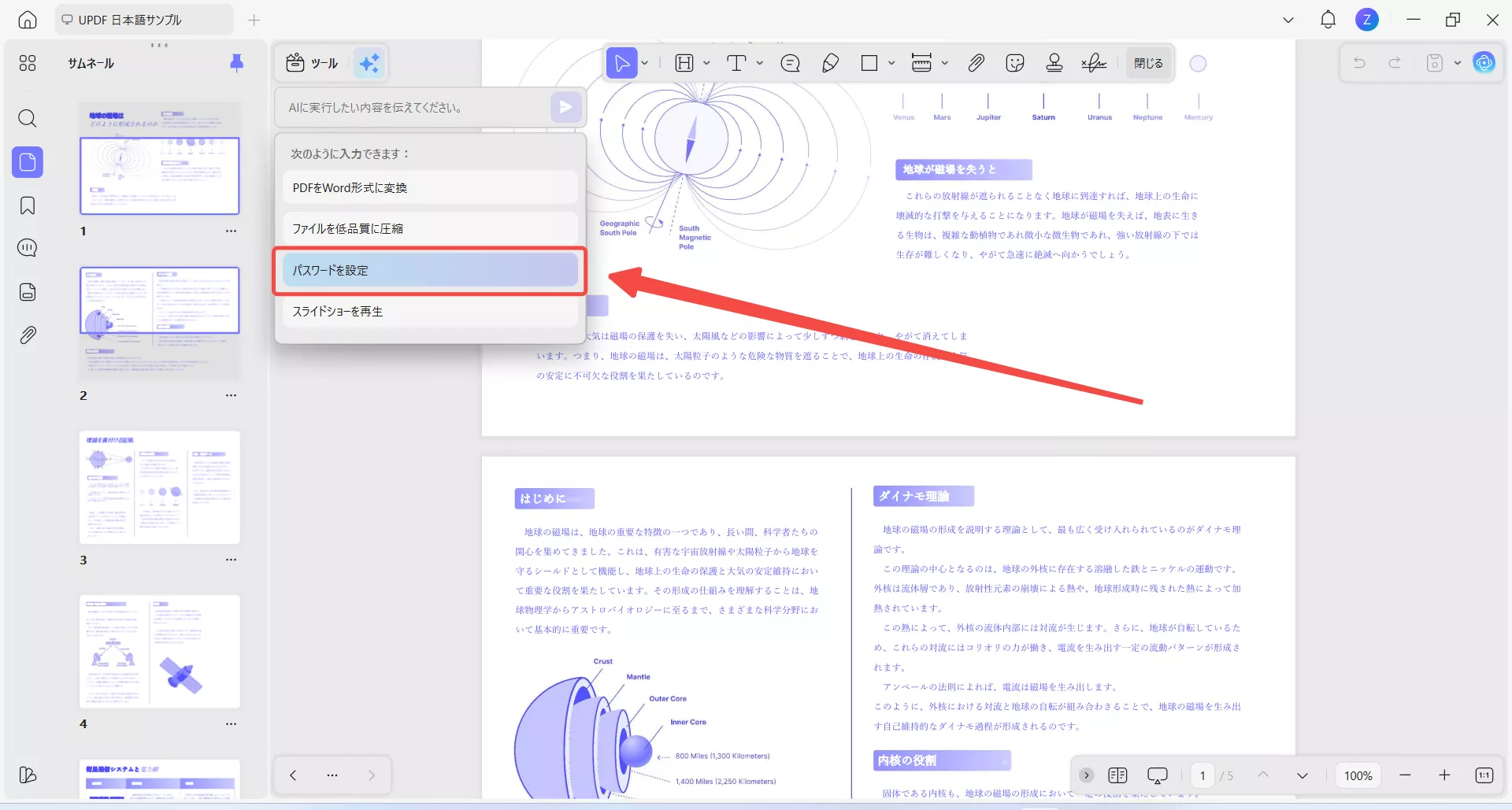Add a signature with the signature tool

(1094, 63)
